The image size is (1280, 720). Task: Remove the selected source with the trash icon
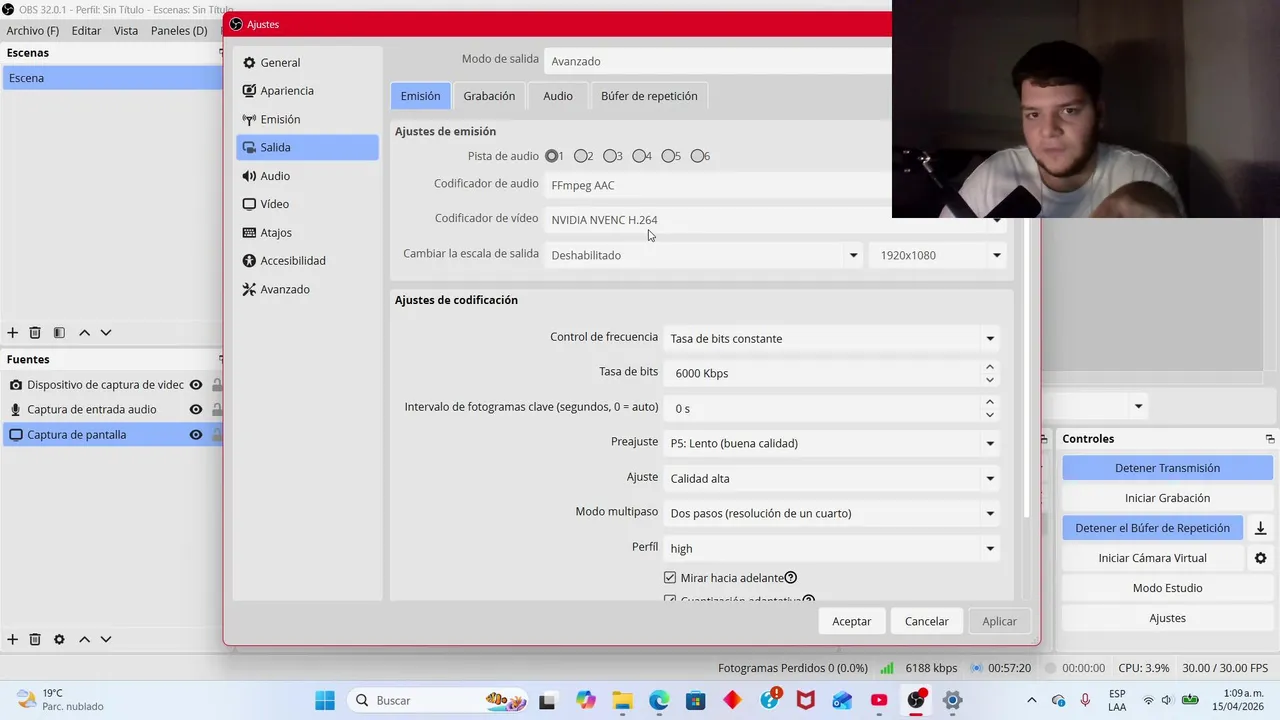pyautogui.click(x=35, y=639)
